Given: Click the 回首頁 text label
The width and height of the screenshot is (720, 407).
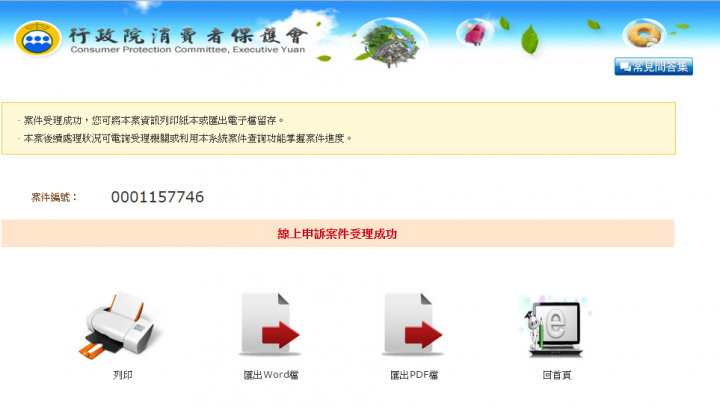Looking at the screenshot, I should (557, 375).
